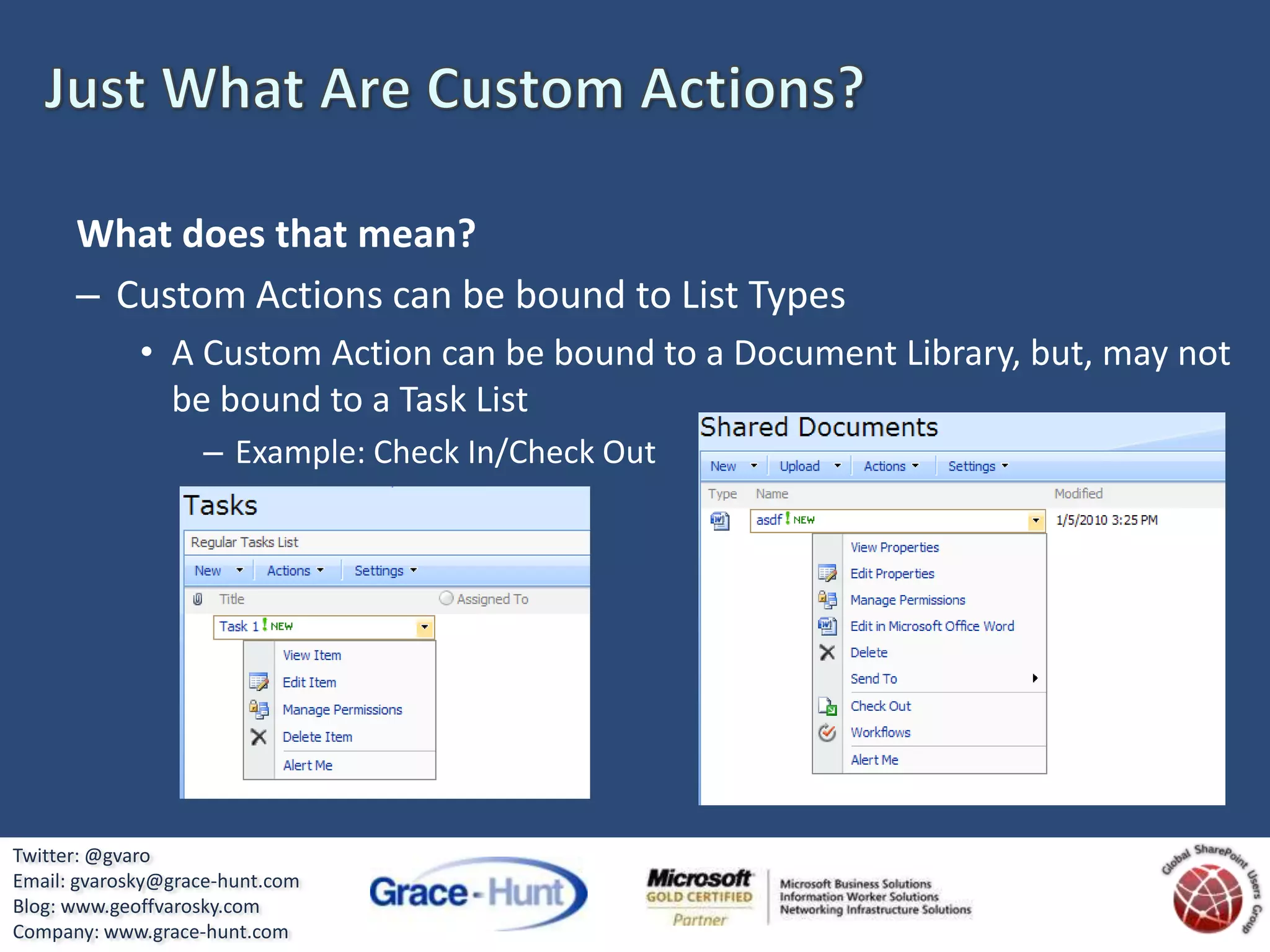Viewport: 1270px width, 952px height.
Task: Click the Manage Permissions icon in Tasks menu
Action: tap(259, 709)
